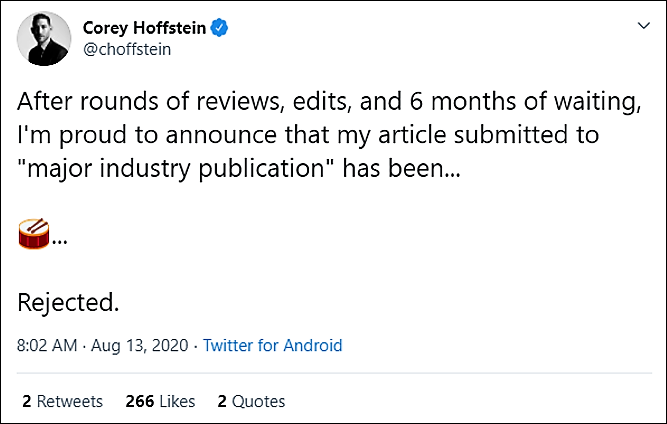Click the 8:02 AM timestamp
Screen dimensions: 667x424
click(47, 345)
